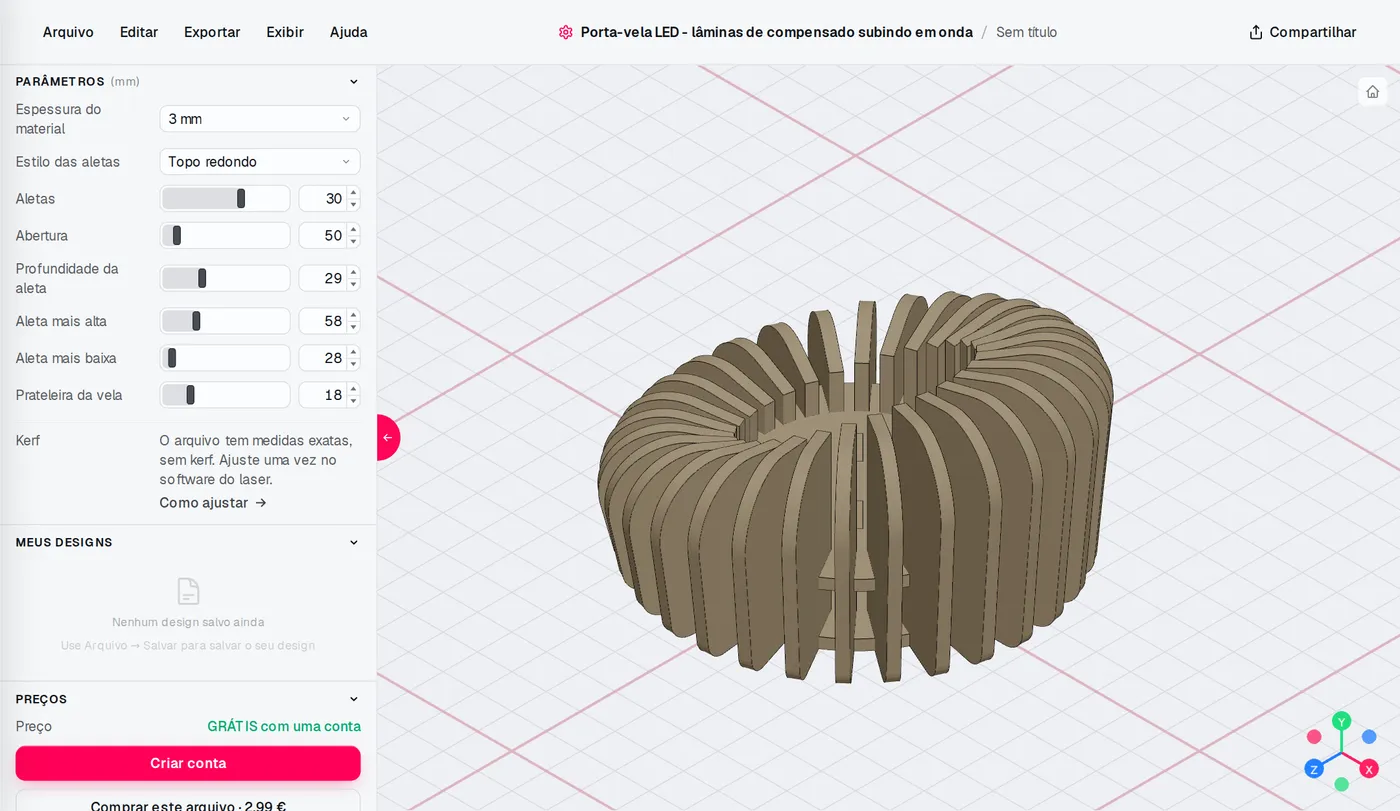The image size is (1400, 811).
Task: Click the Criar conta button
Action: (188, 763)
